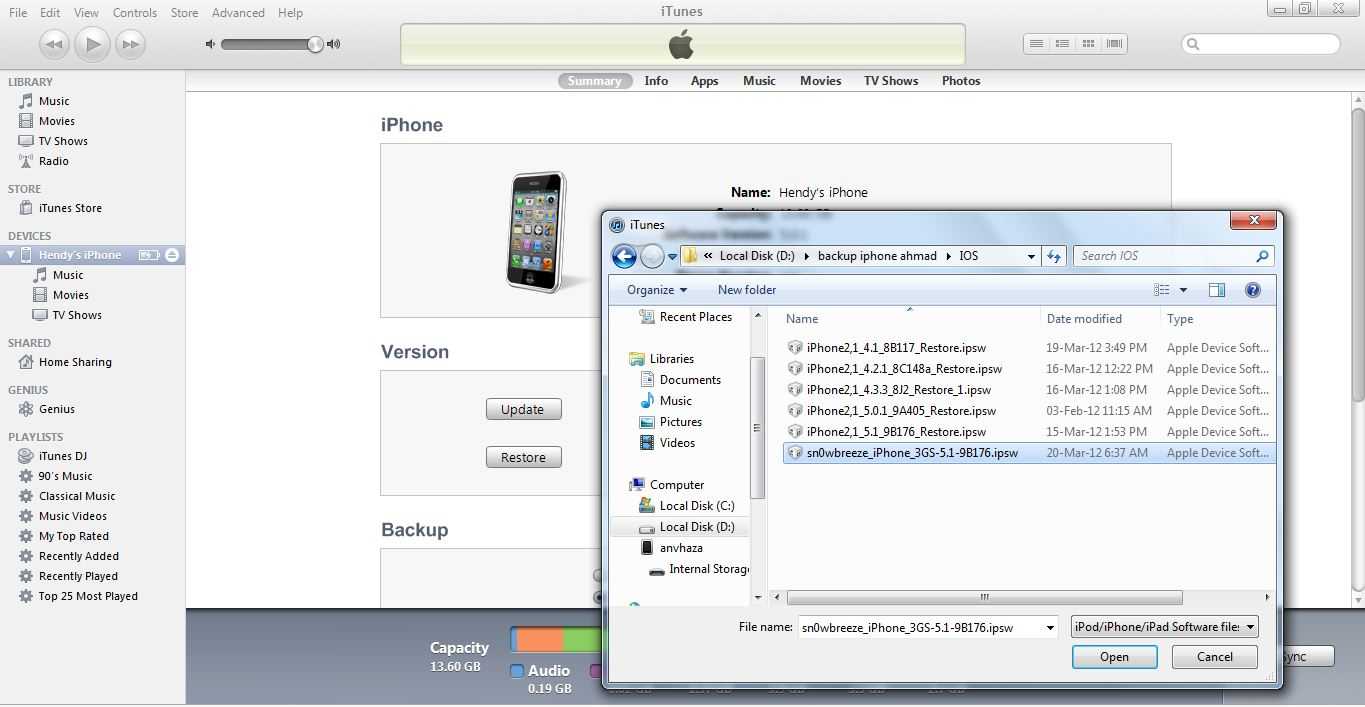The image size is (1365, 707).
Task: Click the Next track fast-forward button
Action: pos(130,44)
